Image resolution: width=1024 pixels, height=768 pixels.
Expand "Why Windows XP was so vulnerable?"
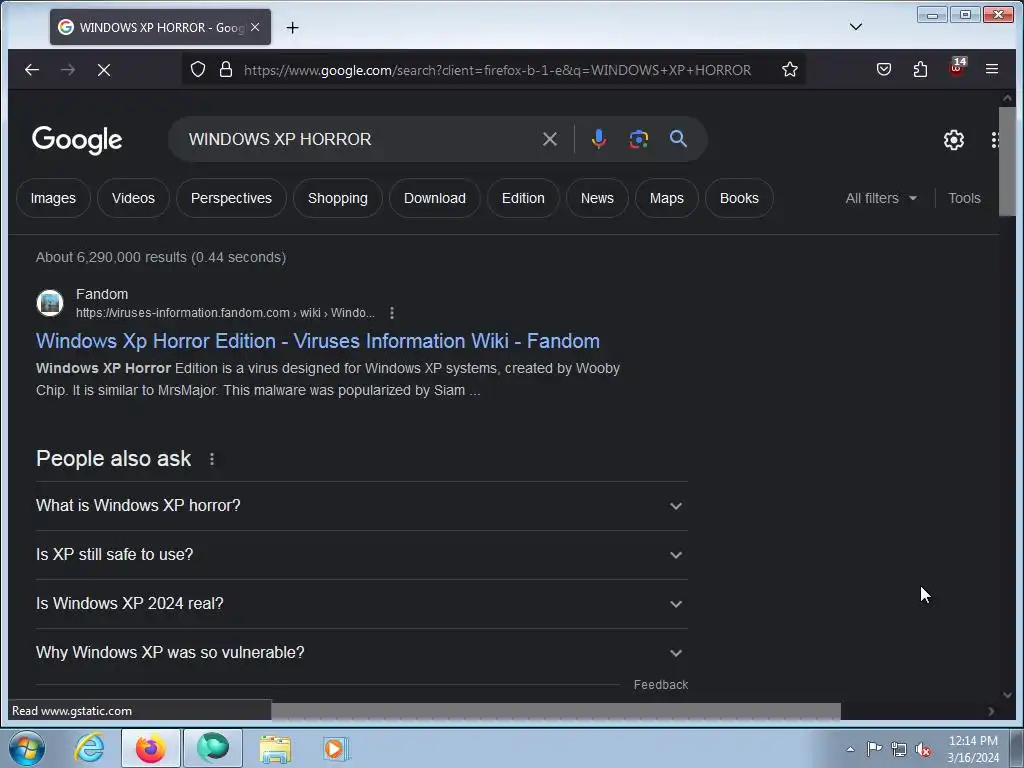click(x=362, y=653)
